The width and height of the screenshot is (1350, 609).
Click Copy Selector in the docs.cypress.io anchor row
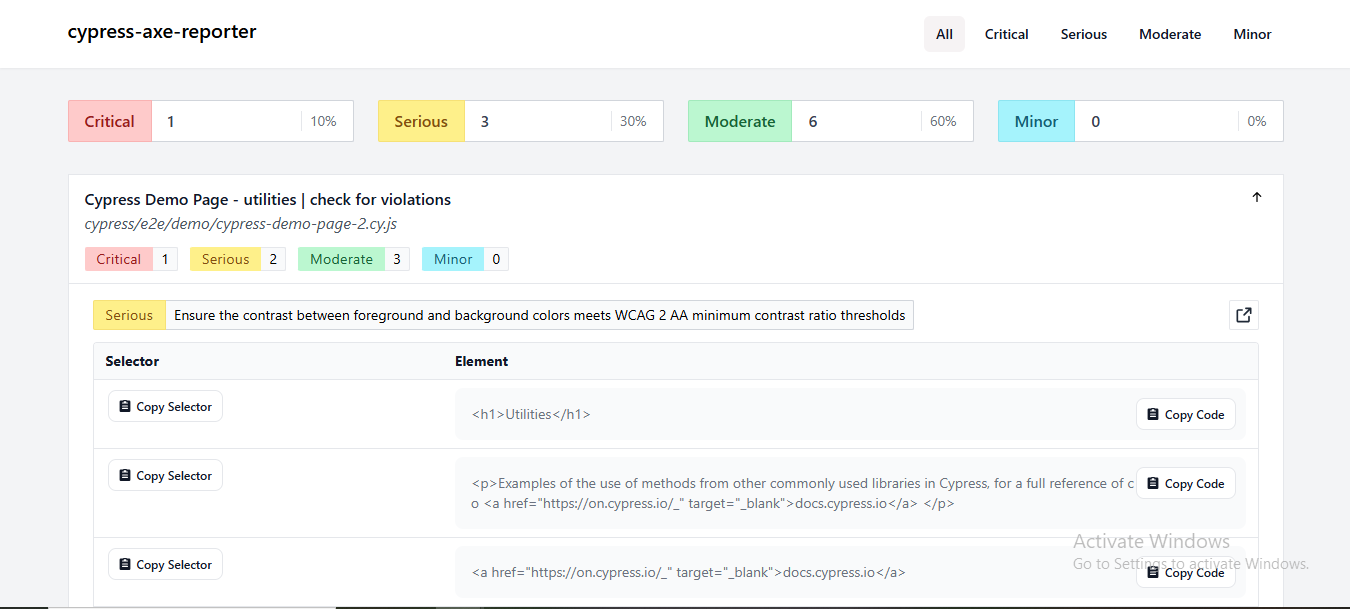pos(165,565)
